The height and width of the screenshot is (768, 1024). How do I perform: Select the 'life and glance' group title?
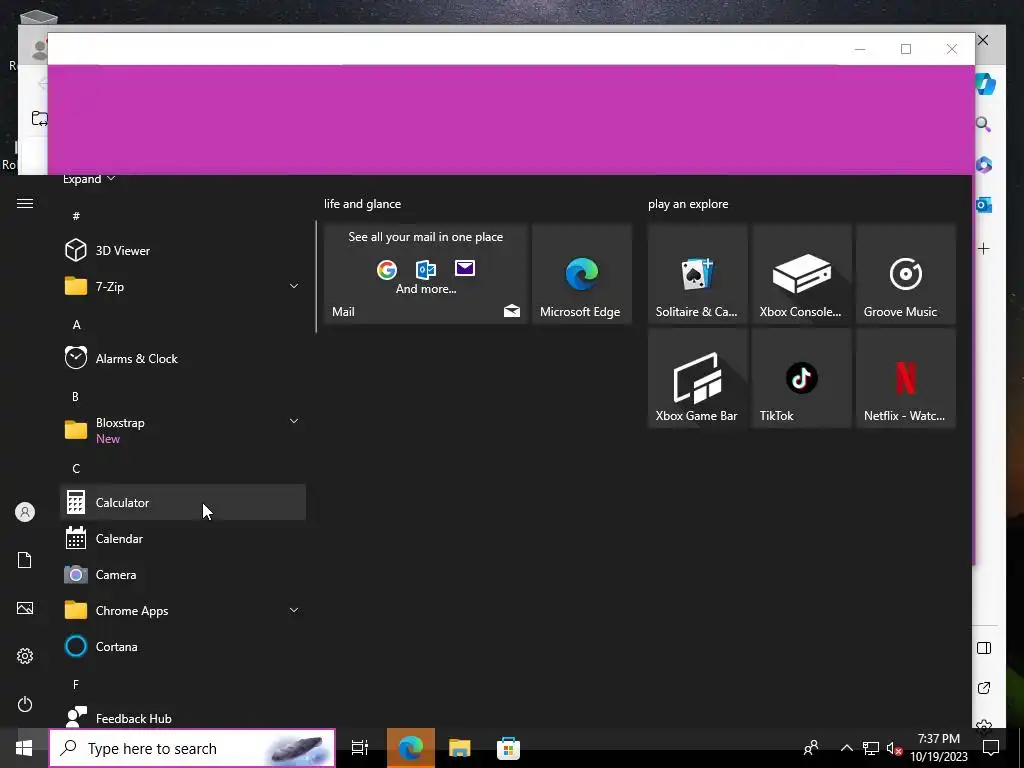362,204
